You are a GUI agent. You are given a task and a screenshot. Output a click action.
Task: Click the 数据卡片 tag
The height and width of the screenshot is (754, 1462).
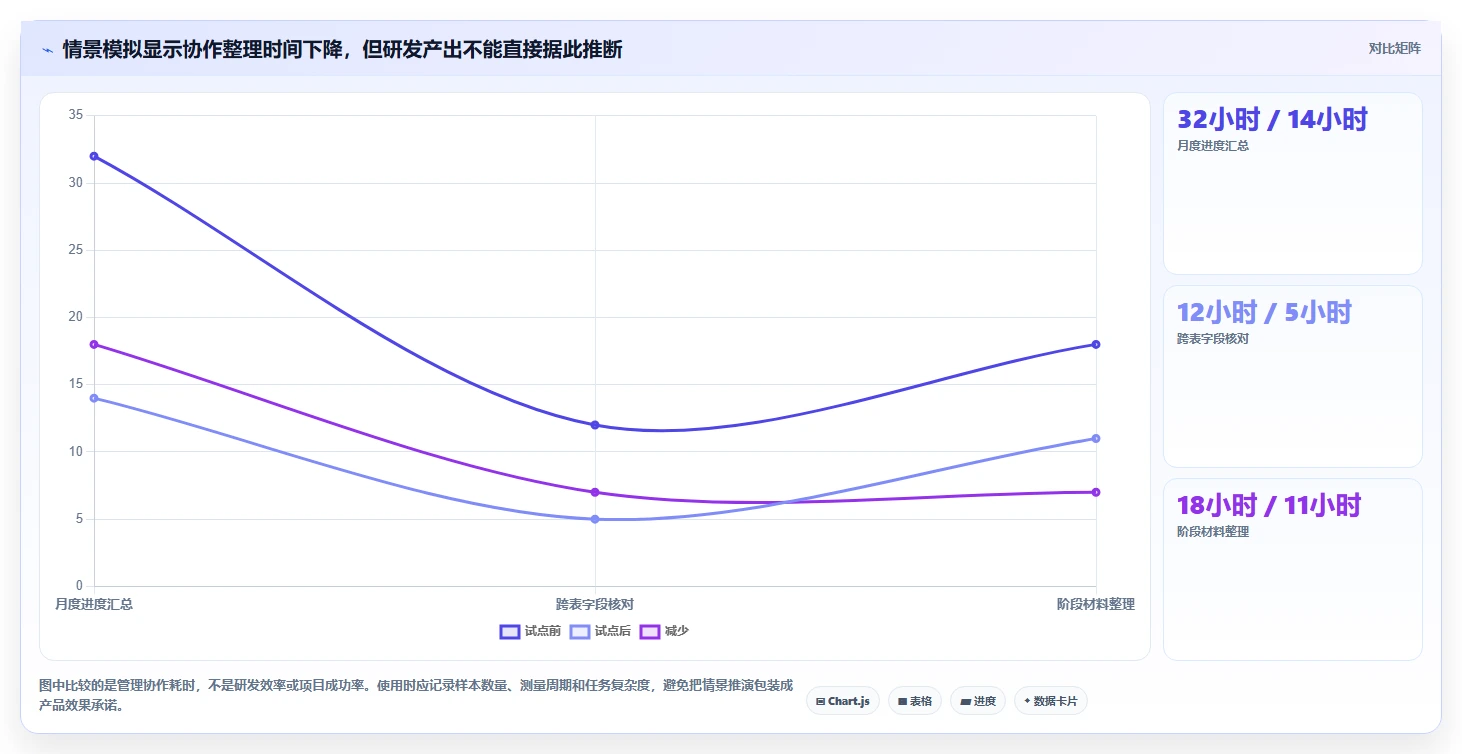pyautogui.click(x=1050, y=701)
